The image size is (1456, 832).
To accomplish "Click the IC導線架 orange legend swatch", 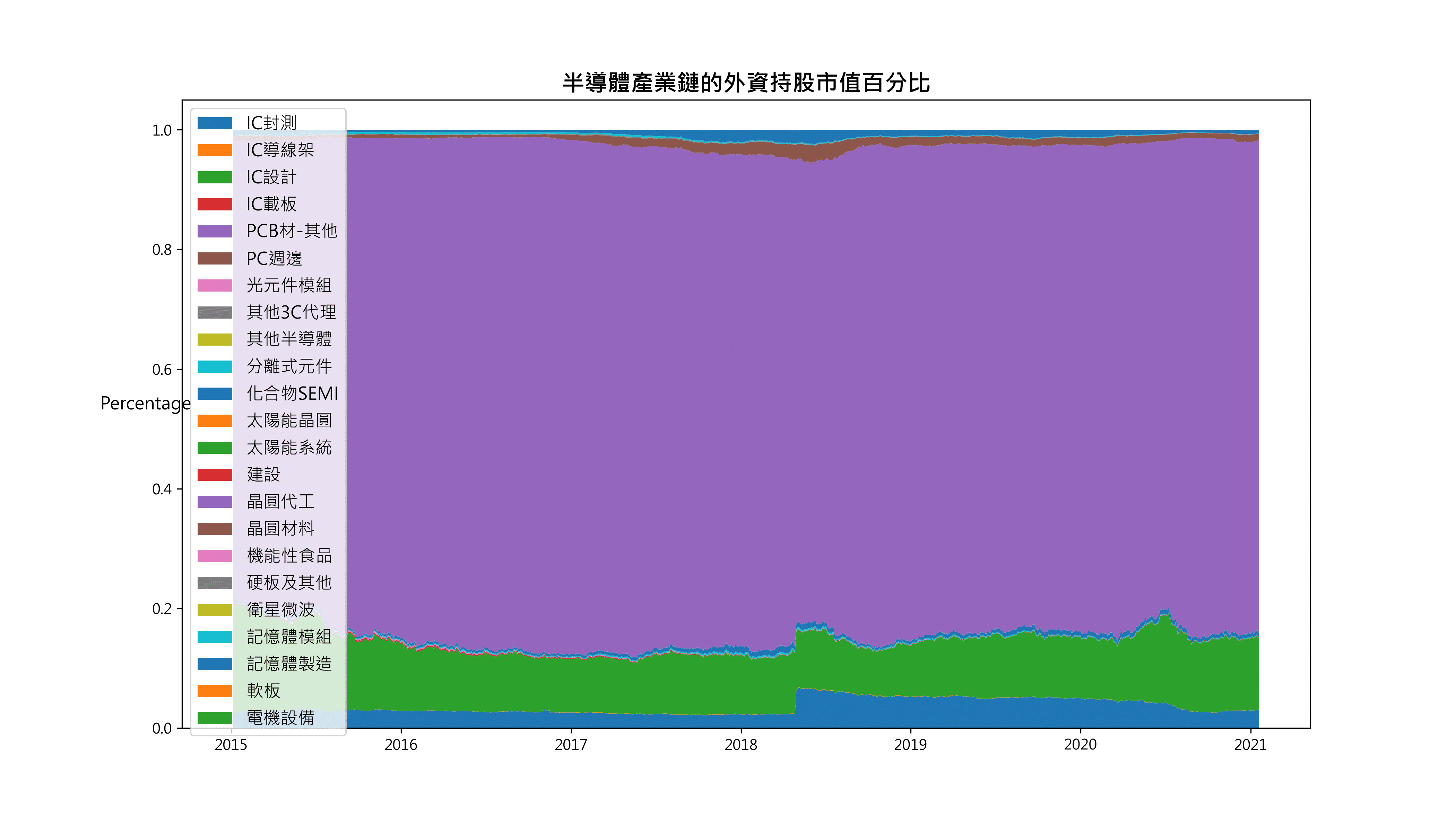I will 215,150.
